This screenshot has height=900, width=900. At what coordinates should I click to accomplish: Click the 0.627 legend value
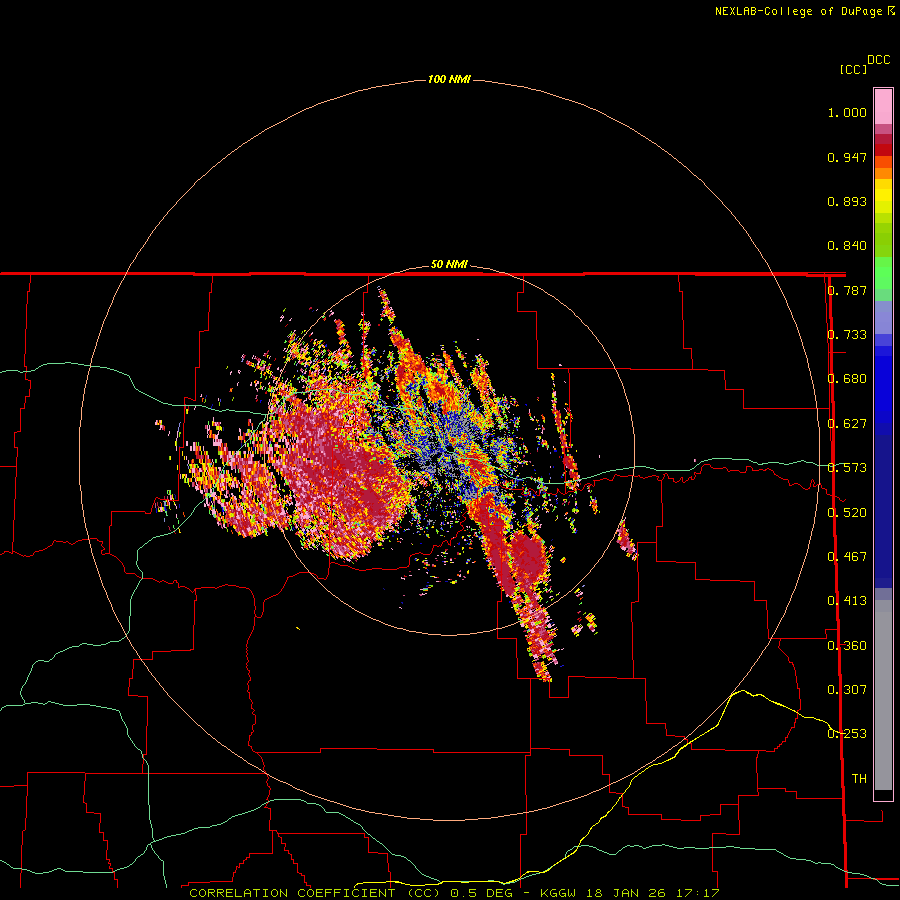[847, 424]
